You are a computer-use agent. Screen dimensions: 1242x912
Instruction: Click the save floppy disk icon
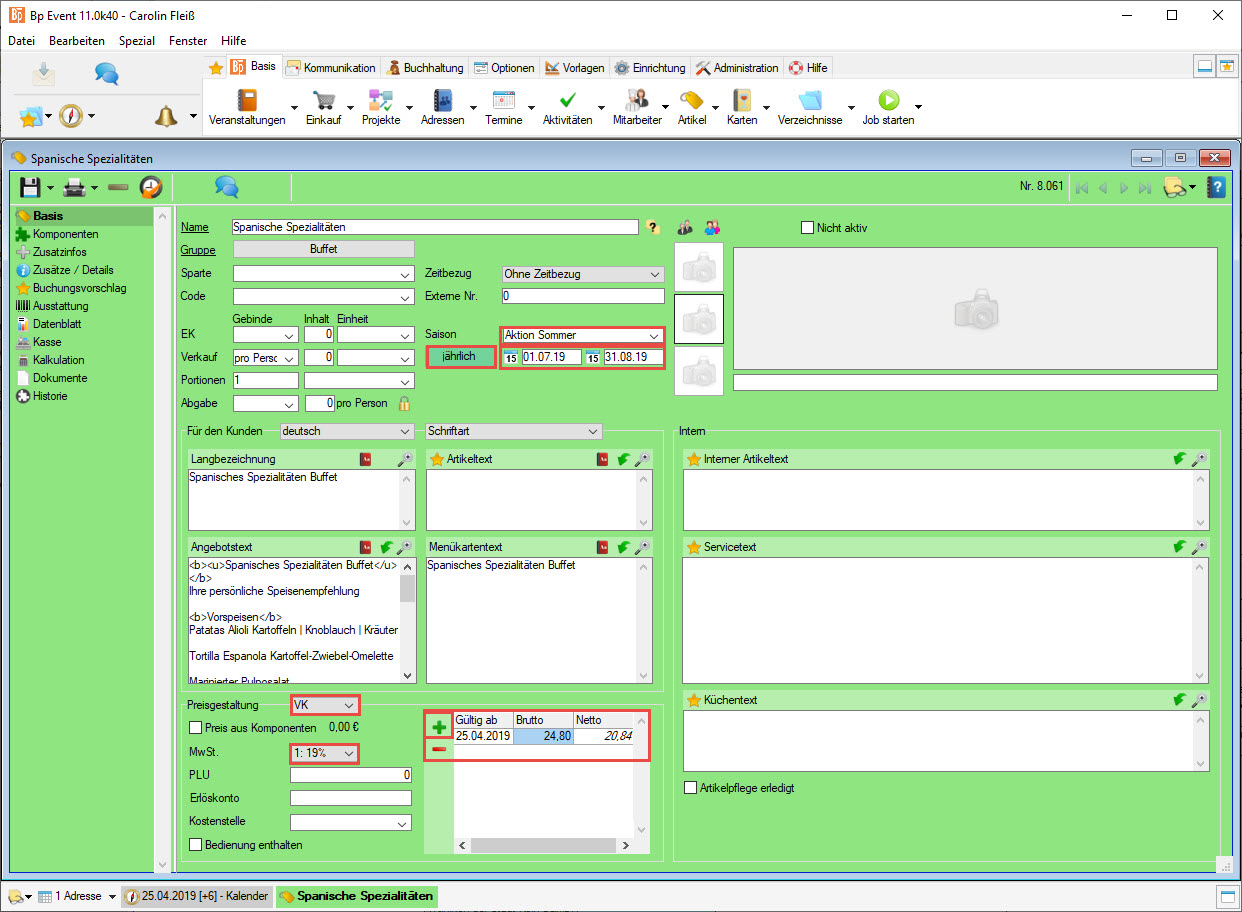pos(30,187)
